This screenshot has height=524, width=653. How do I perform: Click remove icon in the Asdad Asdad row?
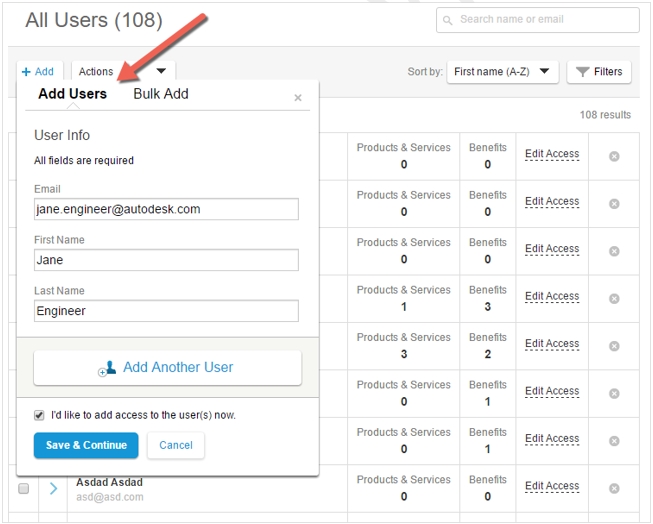tap(614, 488)
